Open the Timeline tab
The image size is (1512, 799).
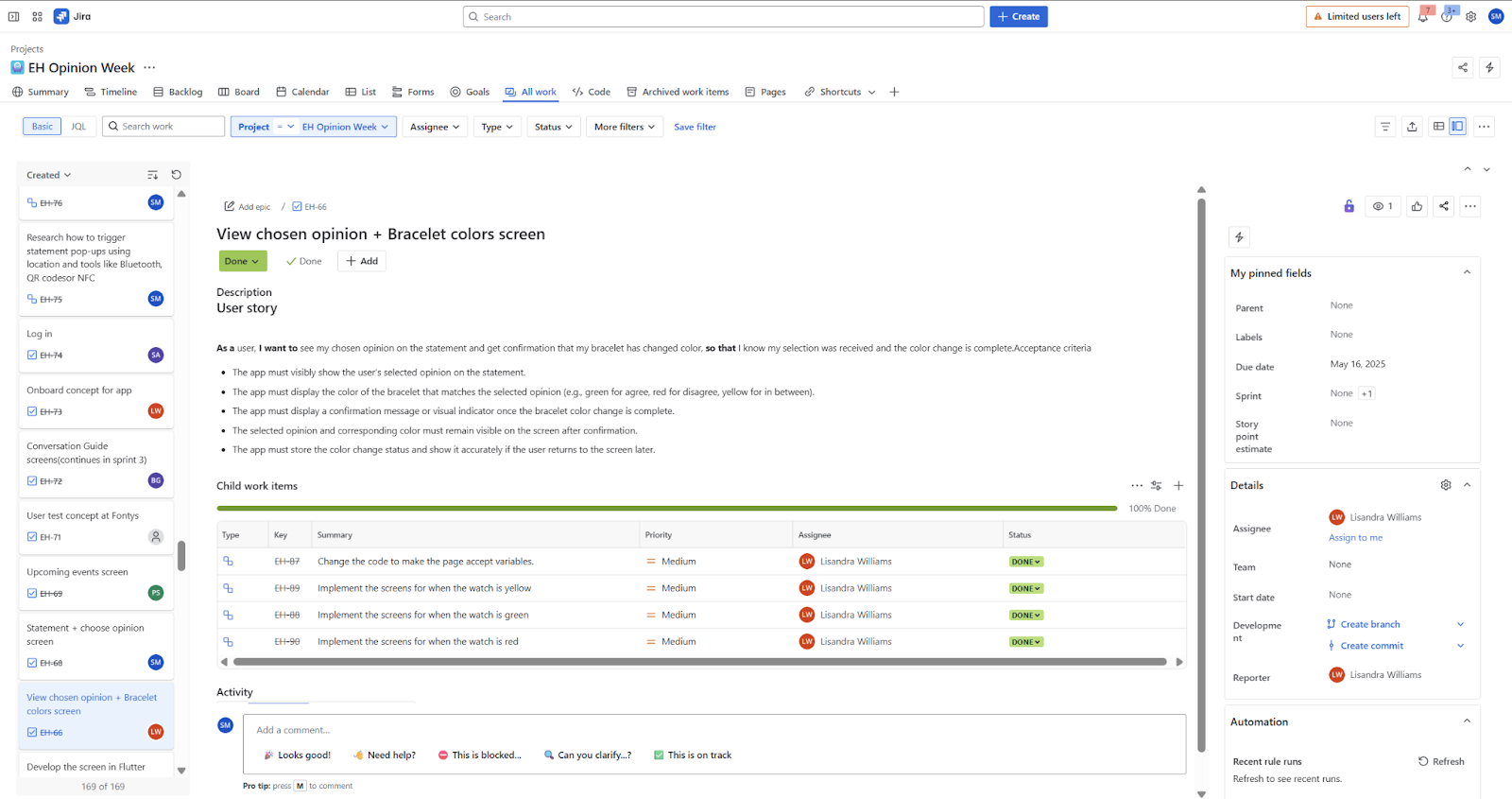pyautogui.click(x=111, y=92)
